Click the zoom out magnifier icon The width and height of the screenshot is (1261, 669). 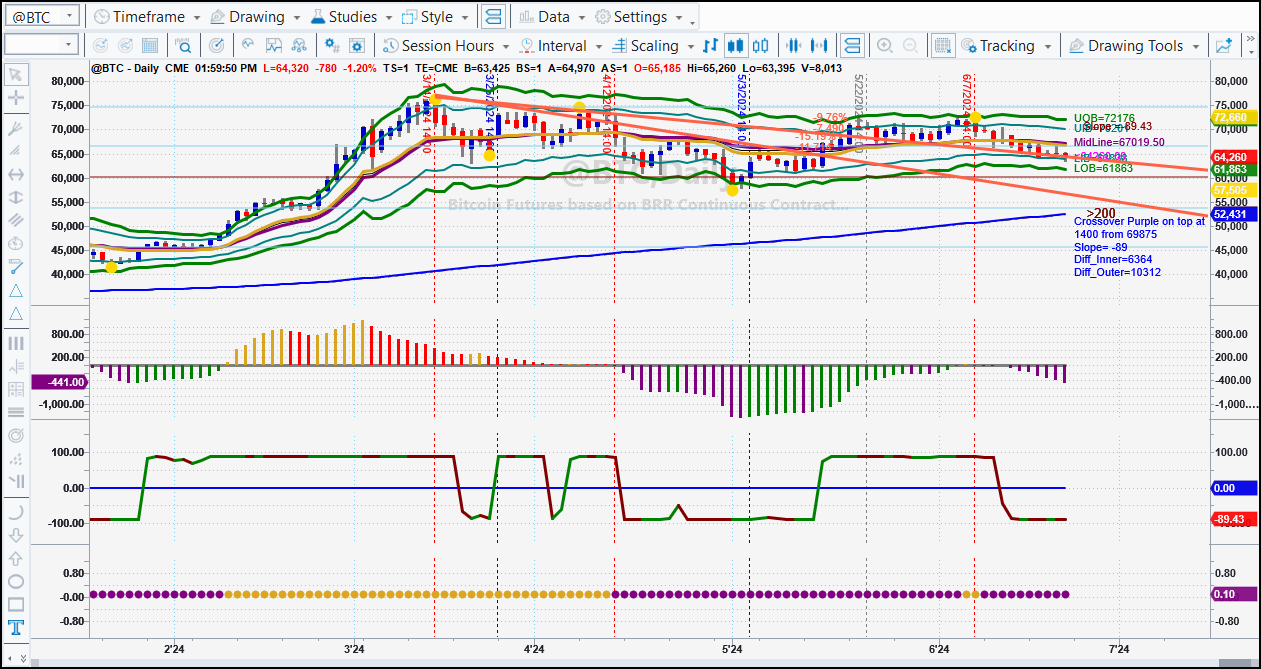910,45
